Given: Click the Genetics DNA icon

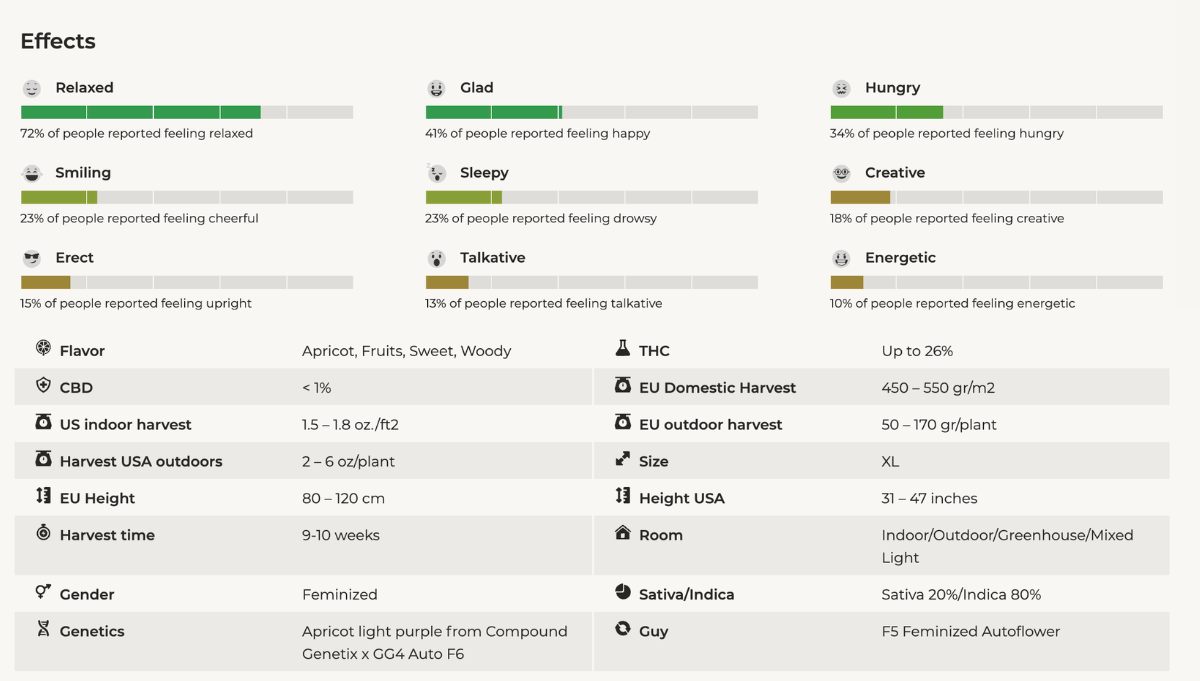Looking at the screenshot, I should pos(43,630).
